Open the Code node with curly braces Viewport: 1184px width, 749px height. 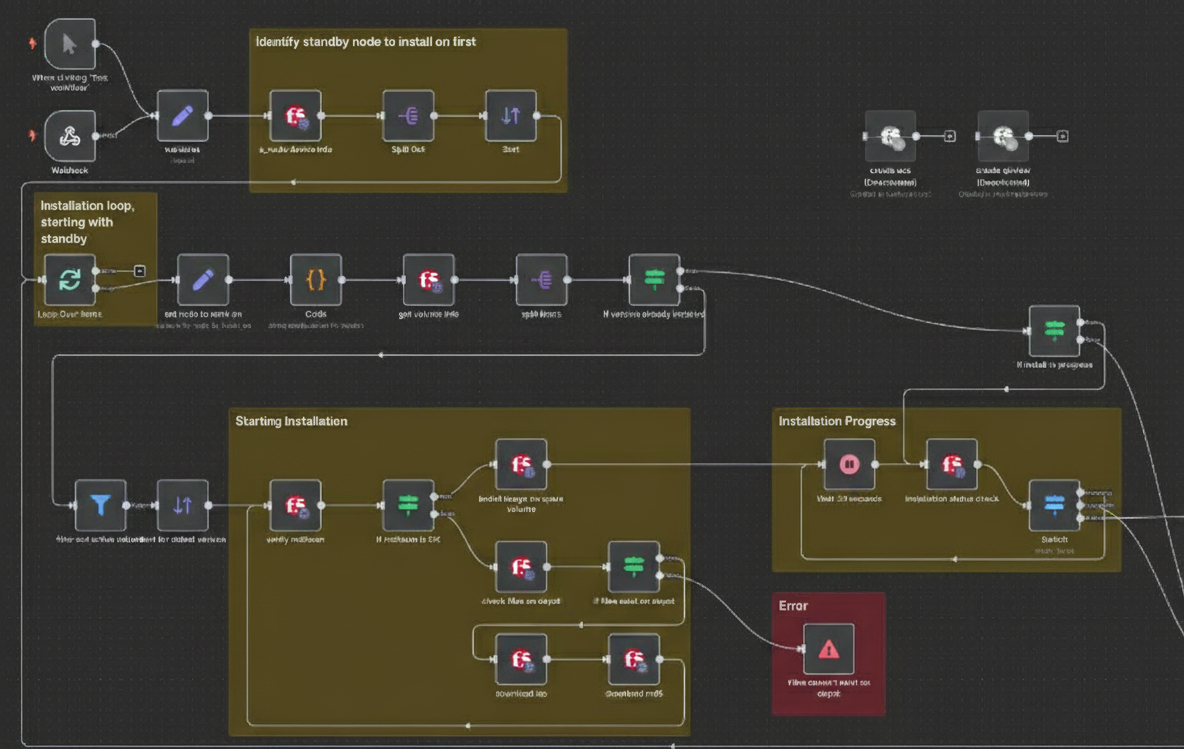[316, 279]
